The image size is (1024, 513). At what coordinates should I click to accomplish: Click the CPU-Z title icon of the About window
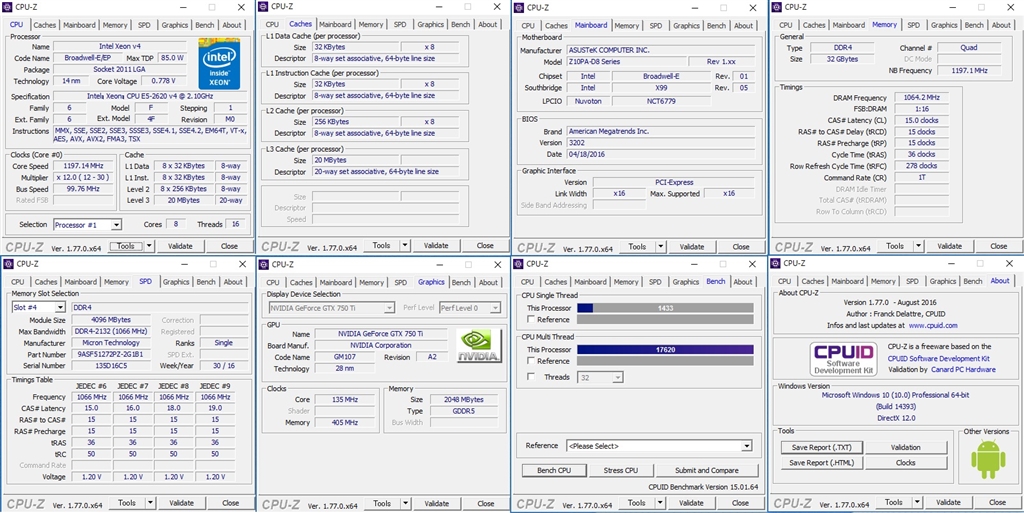pos(775,264)
